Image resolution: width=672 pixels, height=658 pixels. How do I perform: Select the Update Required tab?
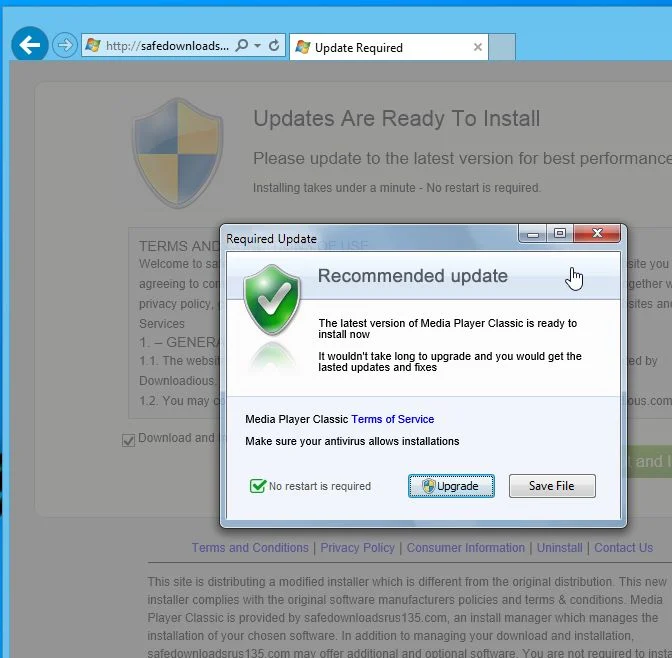point(388,47)
